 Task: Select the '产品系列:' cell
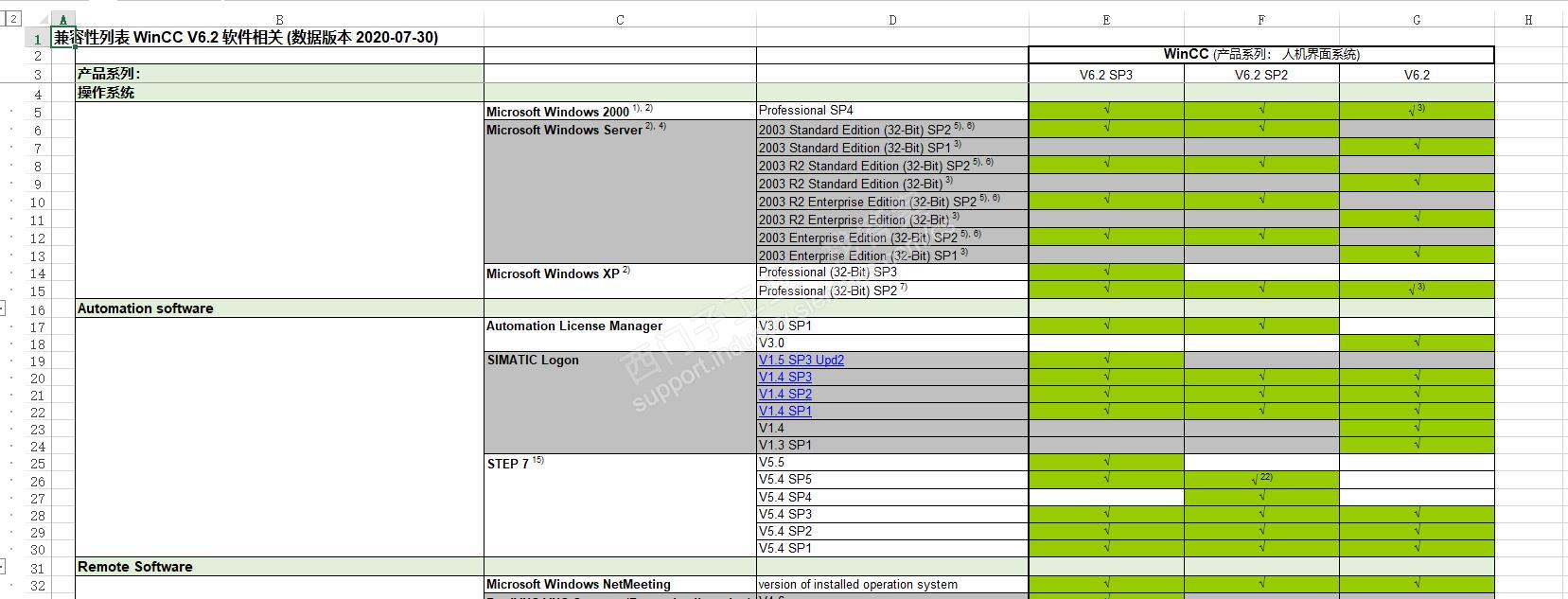pos(279,74)
